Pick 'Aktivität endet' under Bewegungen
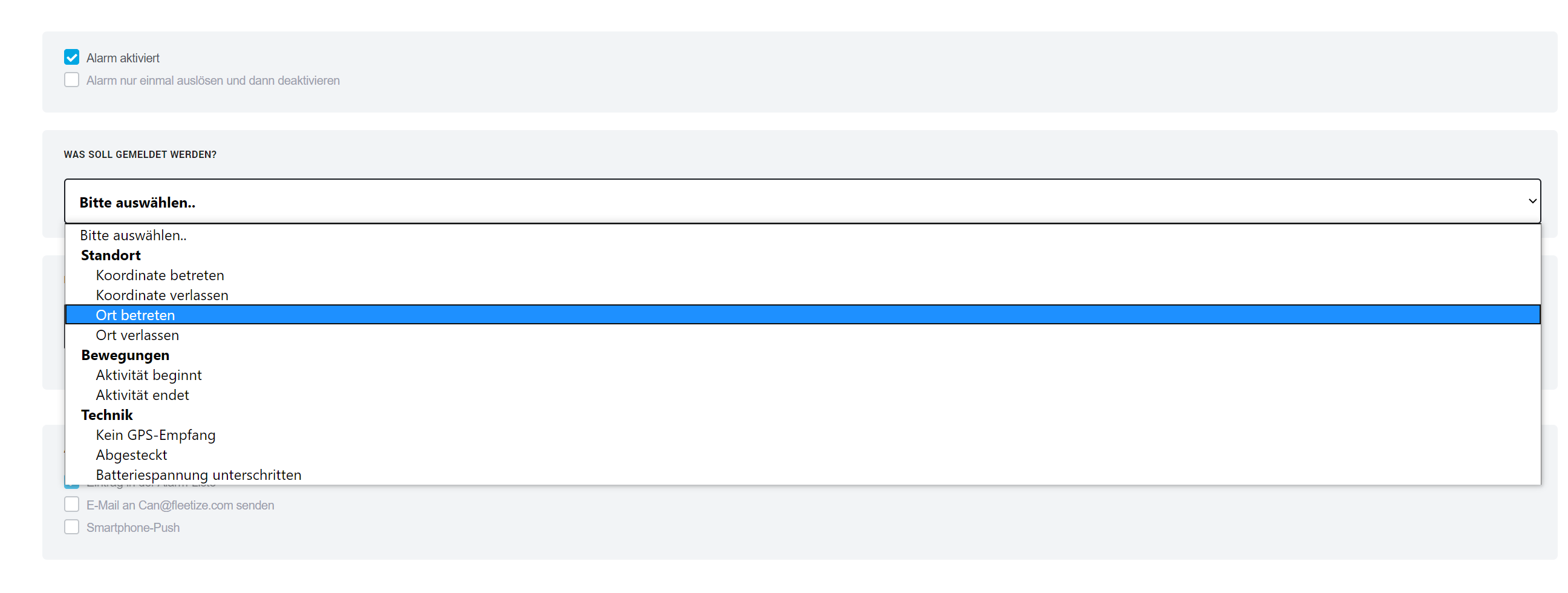Screen dimensions: 1568x593 click(x=802, y=395)
